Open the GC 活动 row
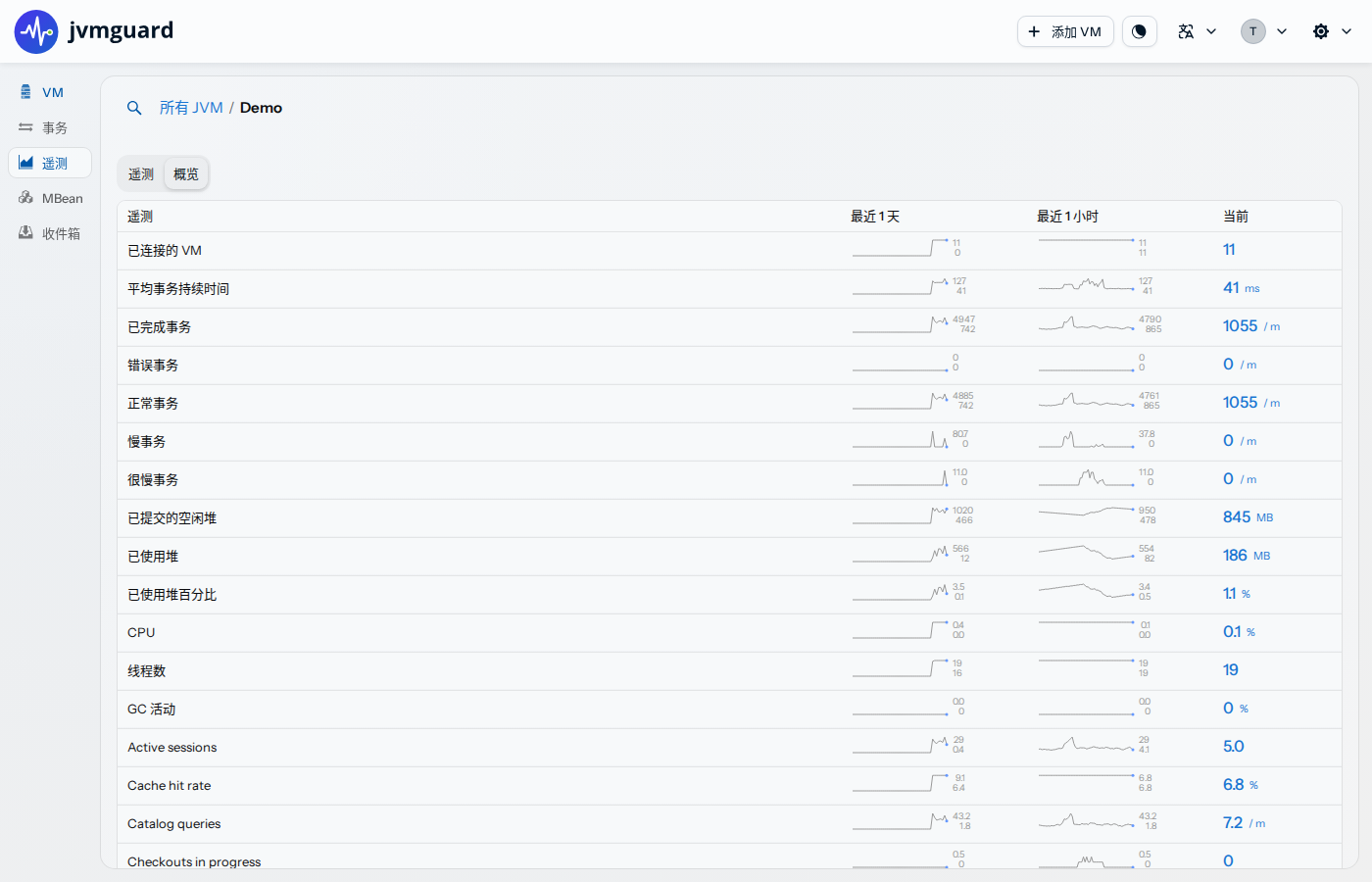 point(730,710)
